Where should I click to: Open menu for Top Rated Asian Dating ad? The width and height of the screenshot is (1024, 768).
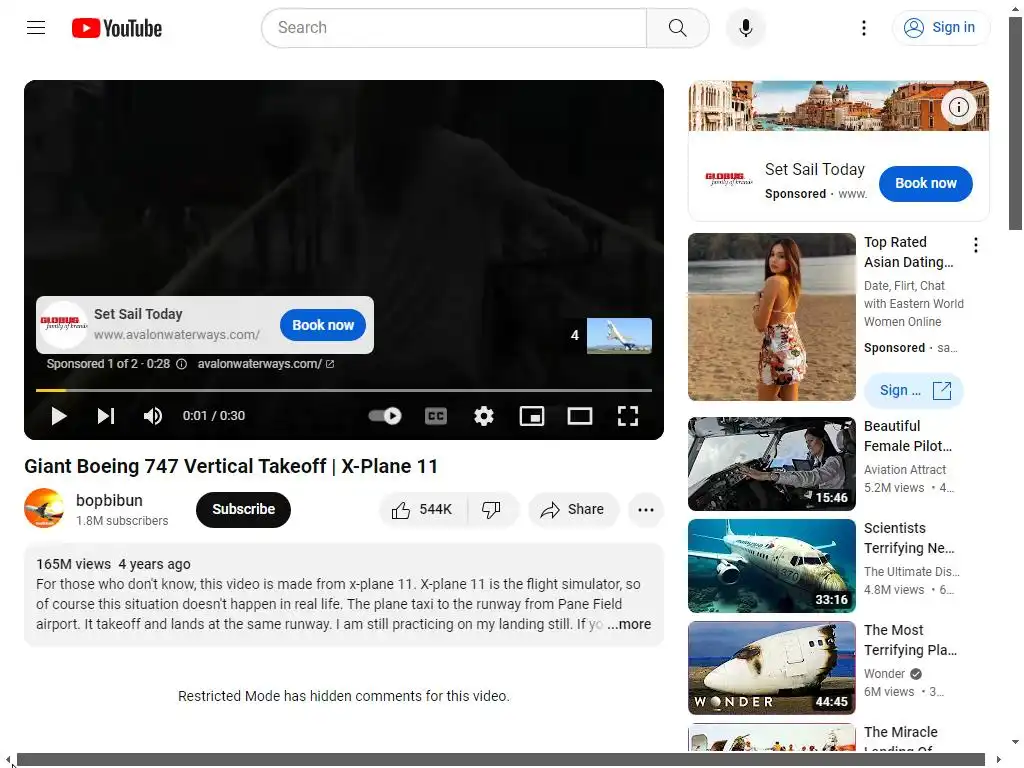coord(976,245)
